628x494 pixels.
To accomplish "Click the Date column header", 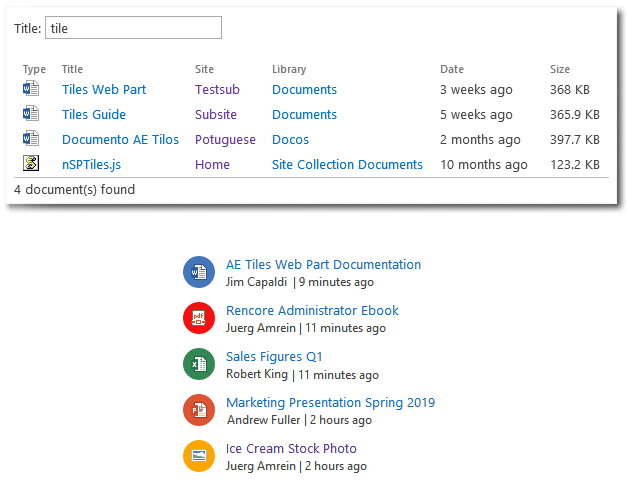I will pos(452,69).
